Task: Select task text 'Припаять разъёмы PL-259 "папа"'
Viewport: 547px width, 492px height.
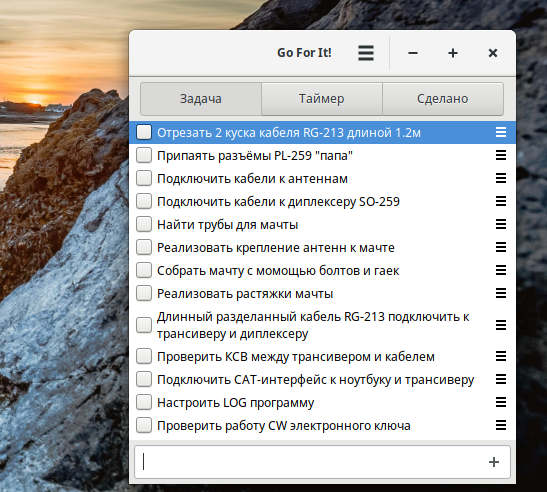Action: [x=255, y=156]
